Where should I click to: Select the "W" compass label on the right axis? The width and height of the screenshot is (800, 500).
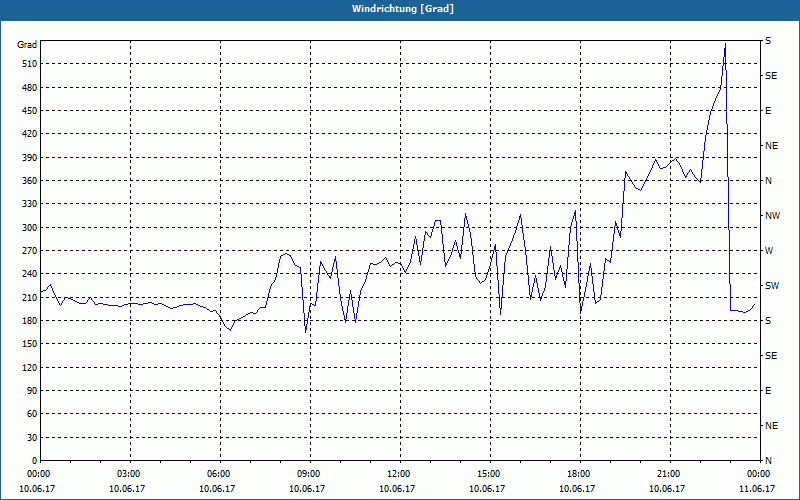[x=769, y=251]
